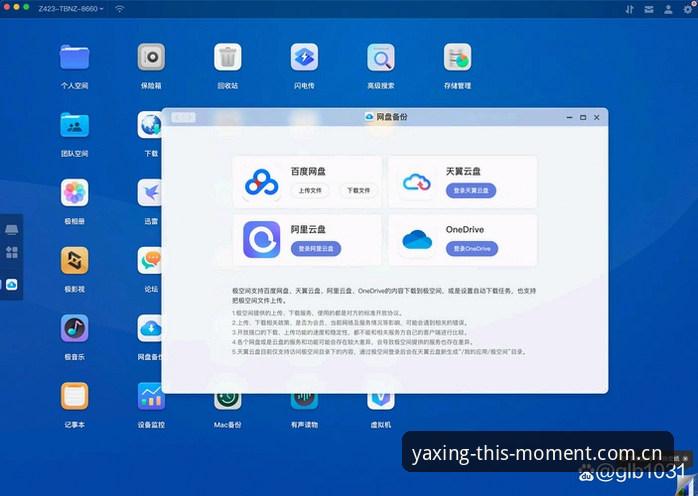Open the 下载 globe download icon
The height and width of the screenshot is (496, 698).
point(150,125)
